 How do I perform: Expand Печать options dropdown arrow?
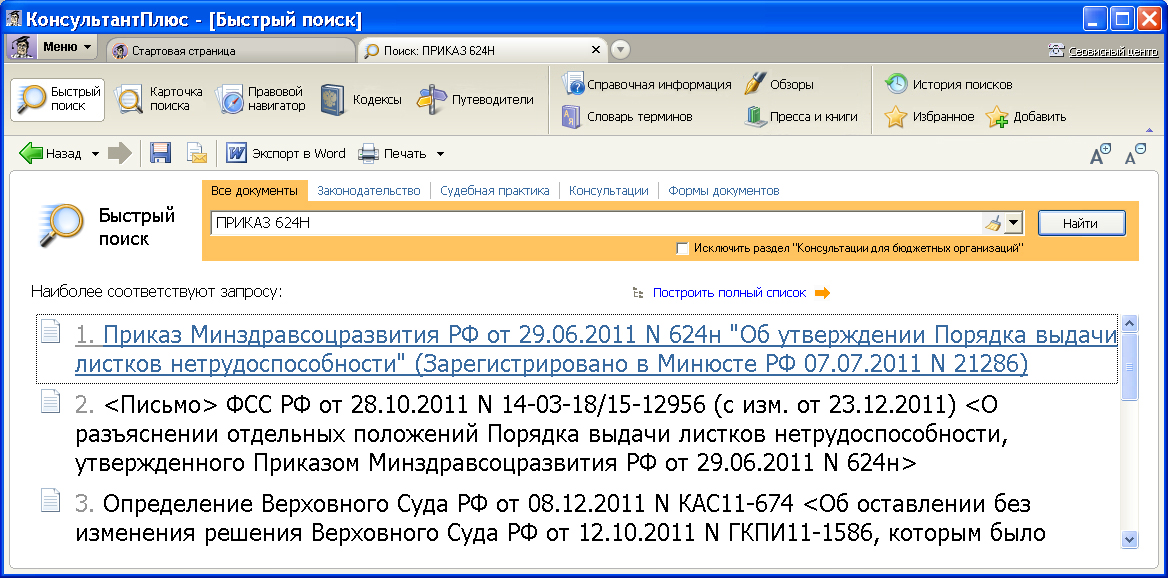[439, 154]
